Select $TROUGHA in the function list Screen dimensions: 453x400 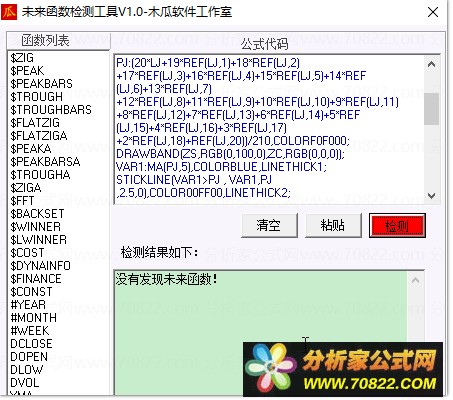(40, 175)
